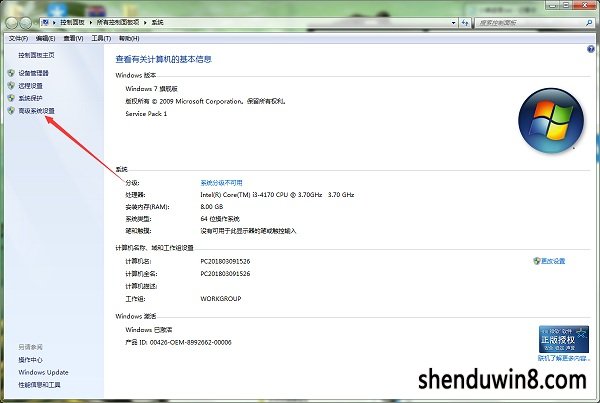
Task: Click the PC201803091526 value next to 计算机全名
Action: [x=225, y=274]
